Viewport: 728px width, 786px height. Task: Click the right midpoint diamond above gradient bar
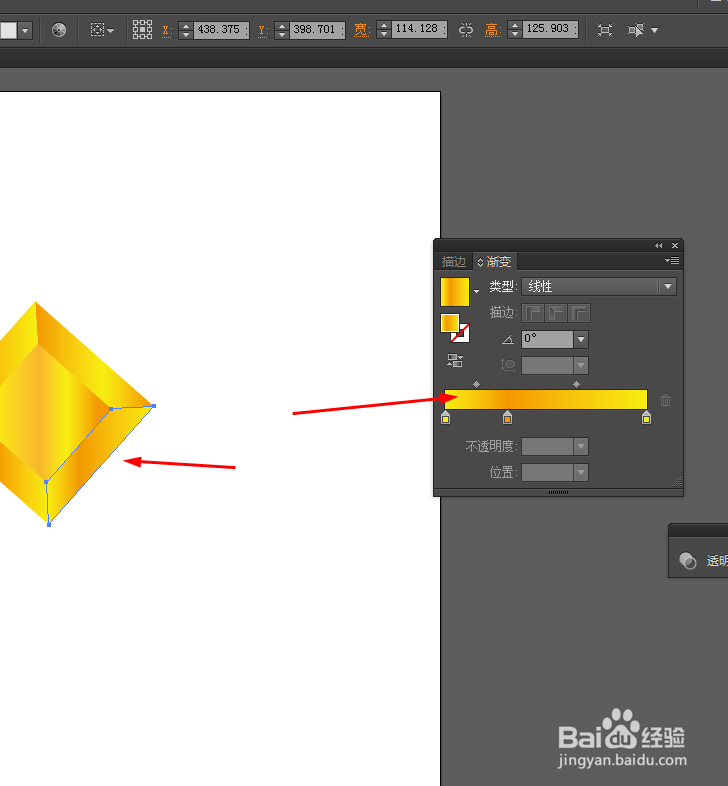pos(577,384)
